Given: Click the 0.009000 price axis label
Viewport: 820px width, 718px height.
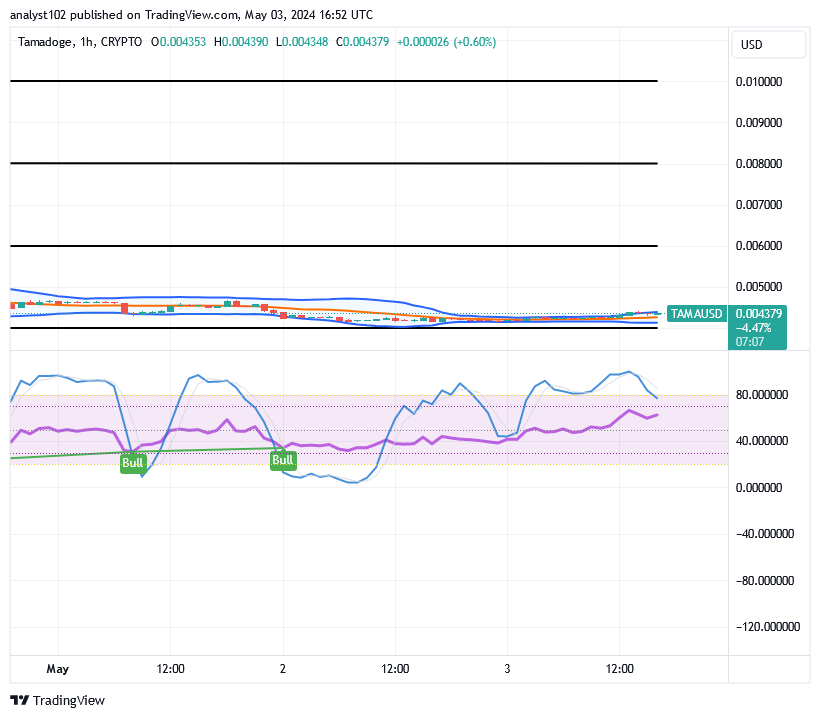Looking at the screenshot, I should pyautogui.click(x=759, y=122).
